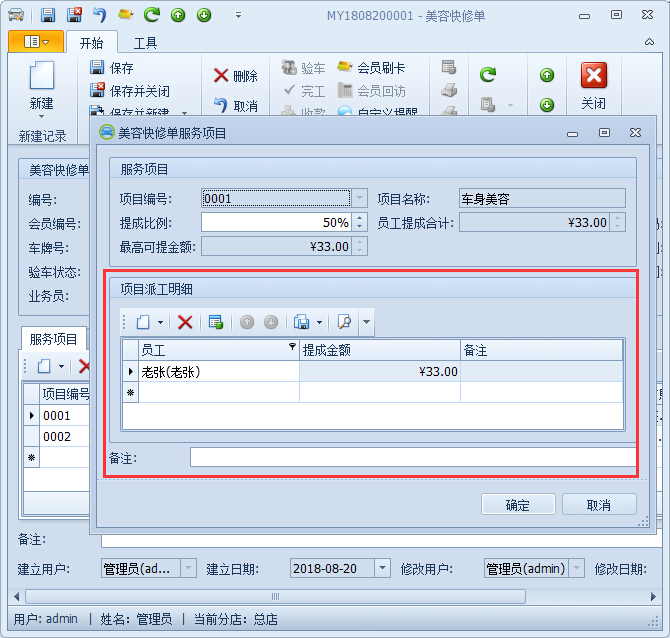
Task: Open the quick access toolbar customize dropdown
Action: (x=238, y=15)
